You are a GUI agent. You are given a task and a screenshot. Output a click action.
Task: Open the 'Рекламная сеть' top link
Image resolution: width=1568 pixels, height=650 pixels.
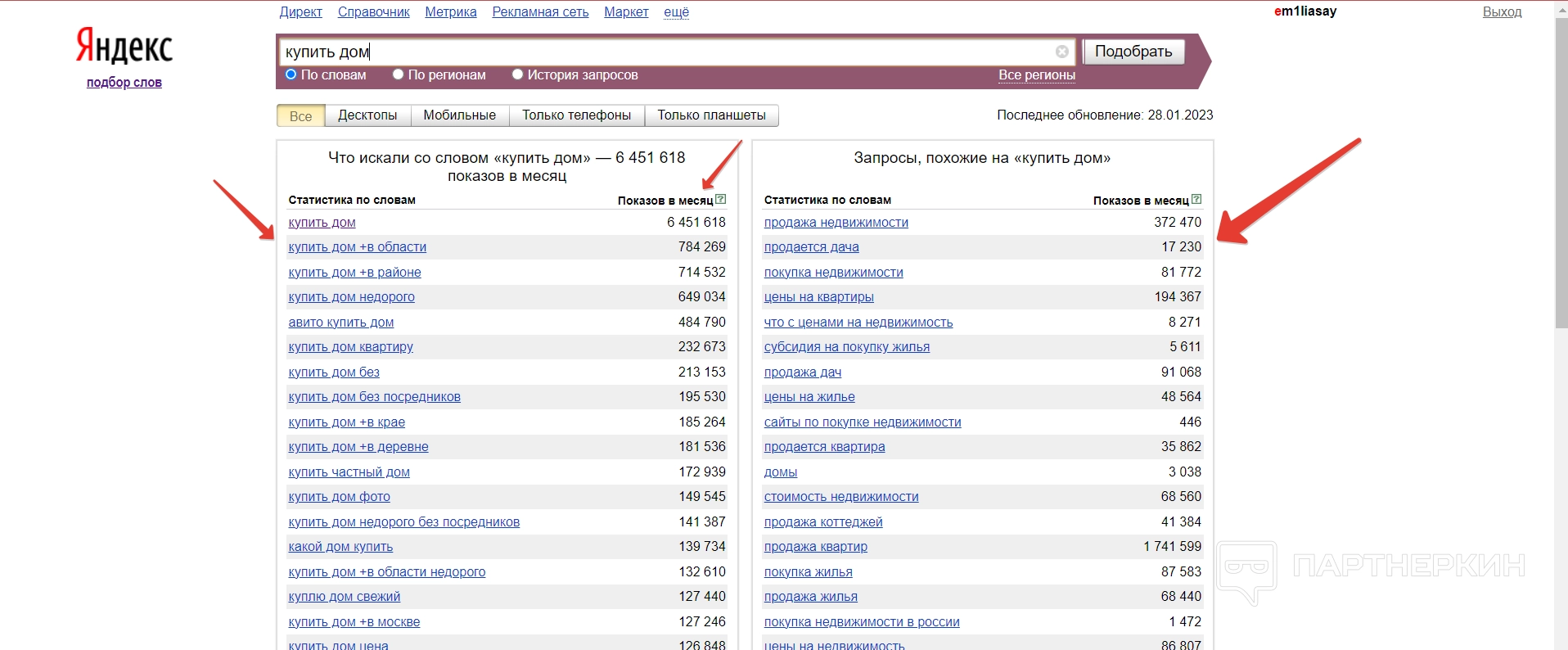[x=540, y=12]
